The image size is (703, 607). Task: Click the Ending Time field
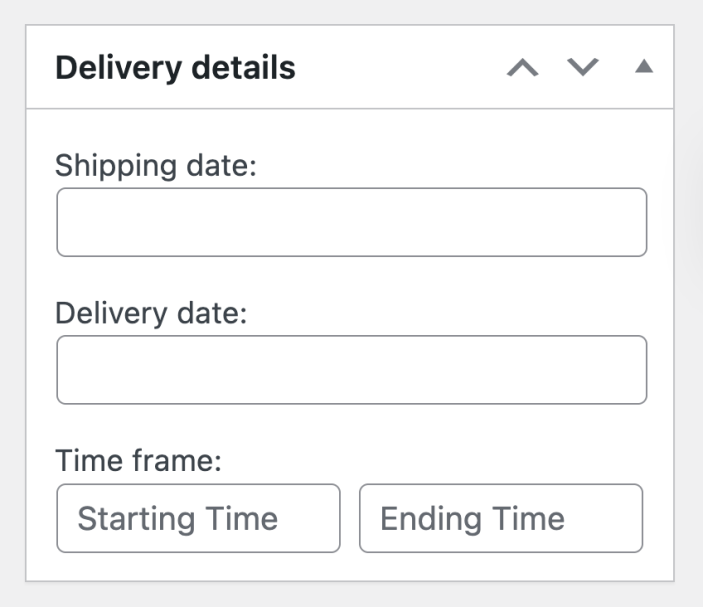500,518
